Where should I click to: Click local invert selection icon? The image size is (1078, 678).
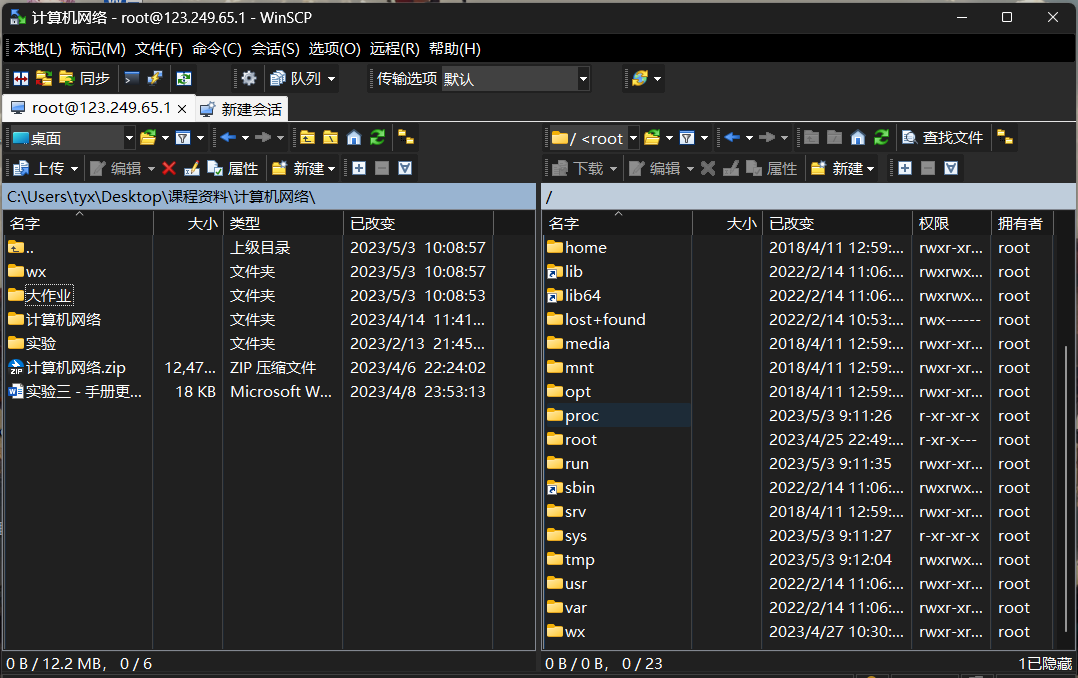point(405,168)
